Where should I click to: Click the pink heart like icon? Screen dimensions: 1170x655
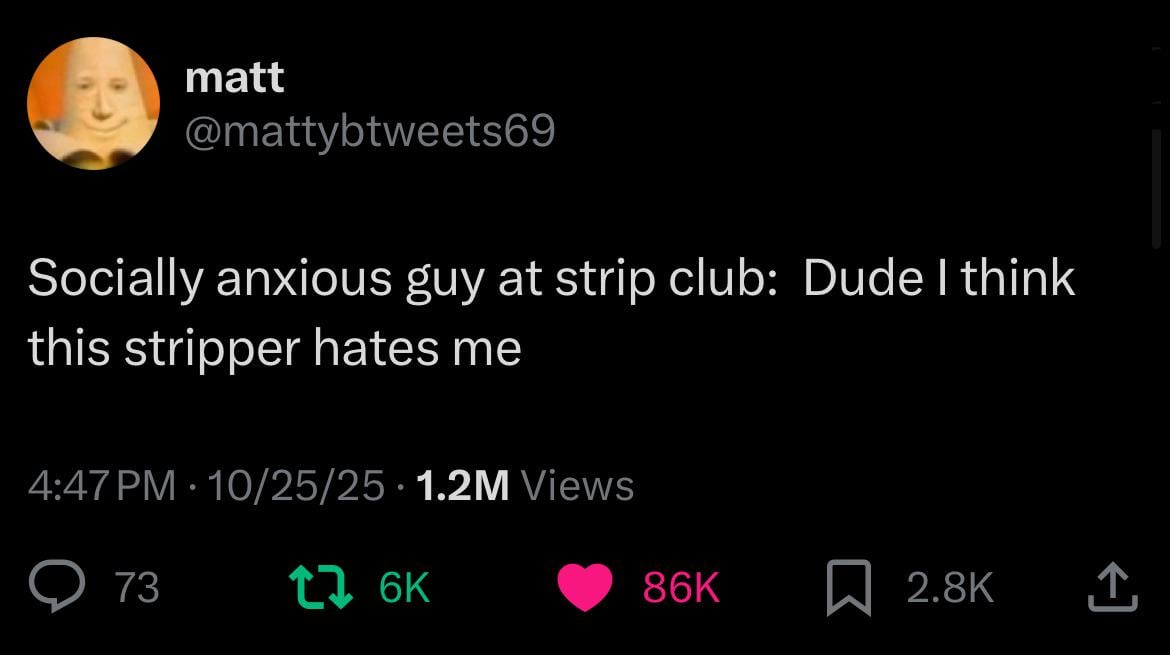(x=585, y=587)
